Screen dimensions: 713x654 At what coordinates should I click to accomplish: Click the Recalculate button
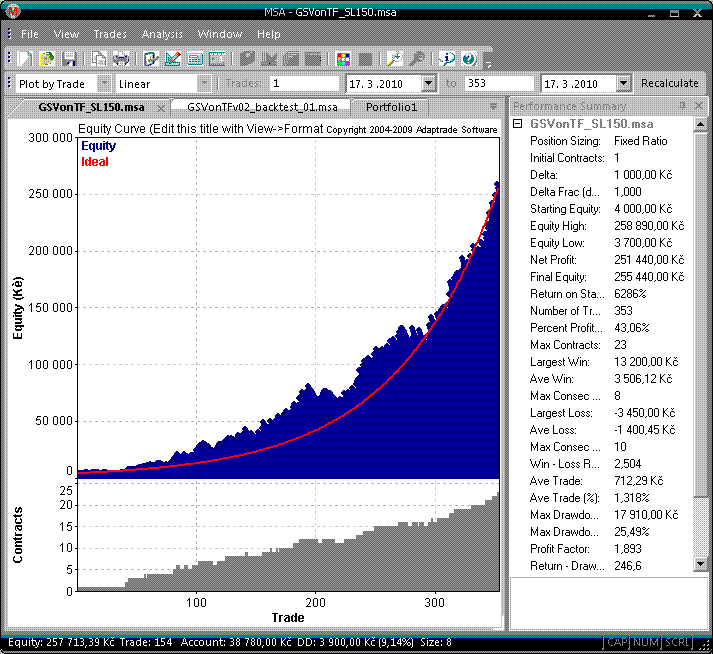670,84
